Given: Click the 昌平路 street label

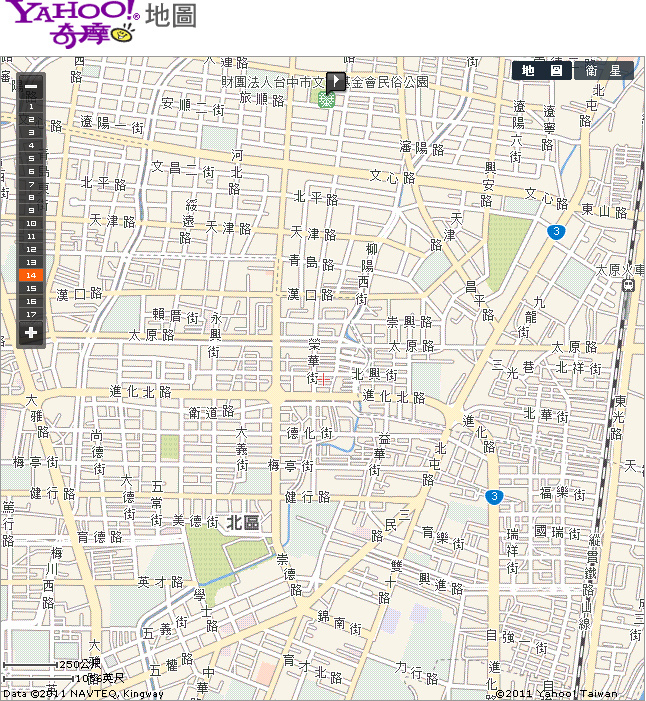Looking at the screenshot, I should [x=478, y=300].
